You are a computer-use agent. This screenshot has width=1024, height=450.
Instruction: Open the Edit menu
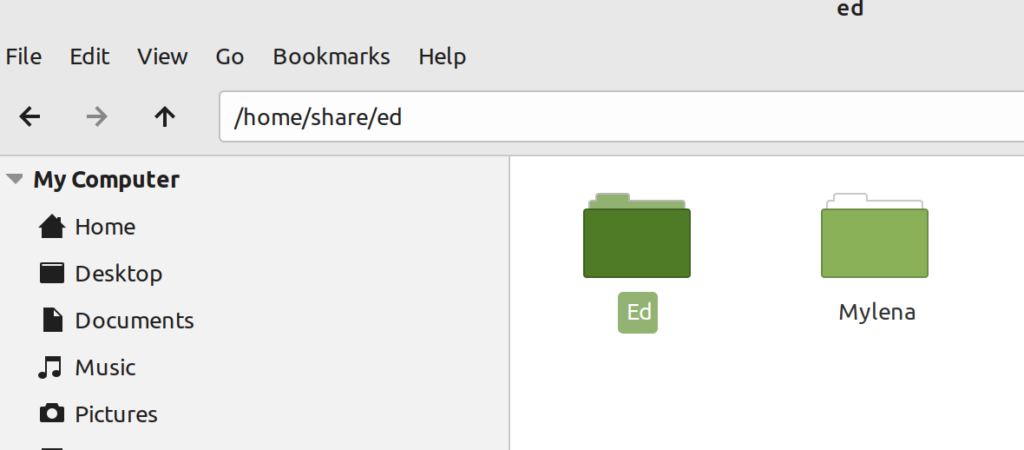tap(89, 57)
